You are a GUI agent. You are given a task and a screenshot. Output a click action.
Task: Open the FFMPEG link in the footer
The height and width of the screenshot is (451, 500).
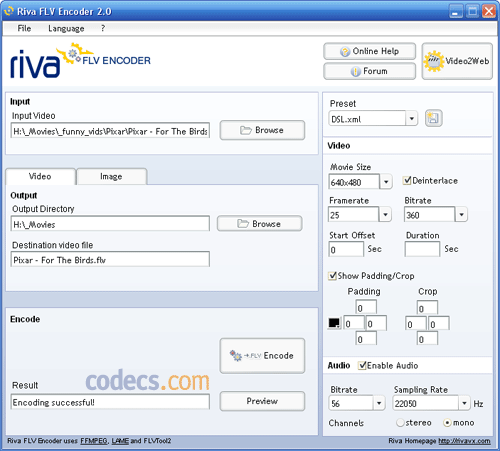pos(94,441)
